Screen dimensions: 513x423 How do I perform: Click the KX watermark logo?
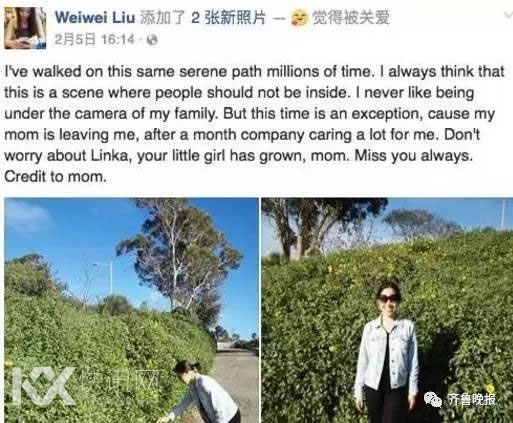(43, 386)
